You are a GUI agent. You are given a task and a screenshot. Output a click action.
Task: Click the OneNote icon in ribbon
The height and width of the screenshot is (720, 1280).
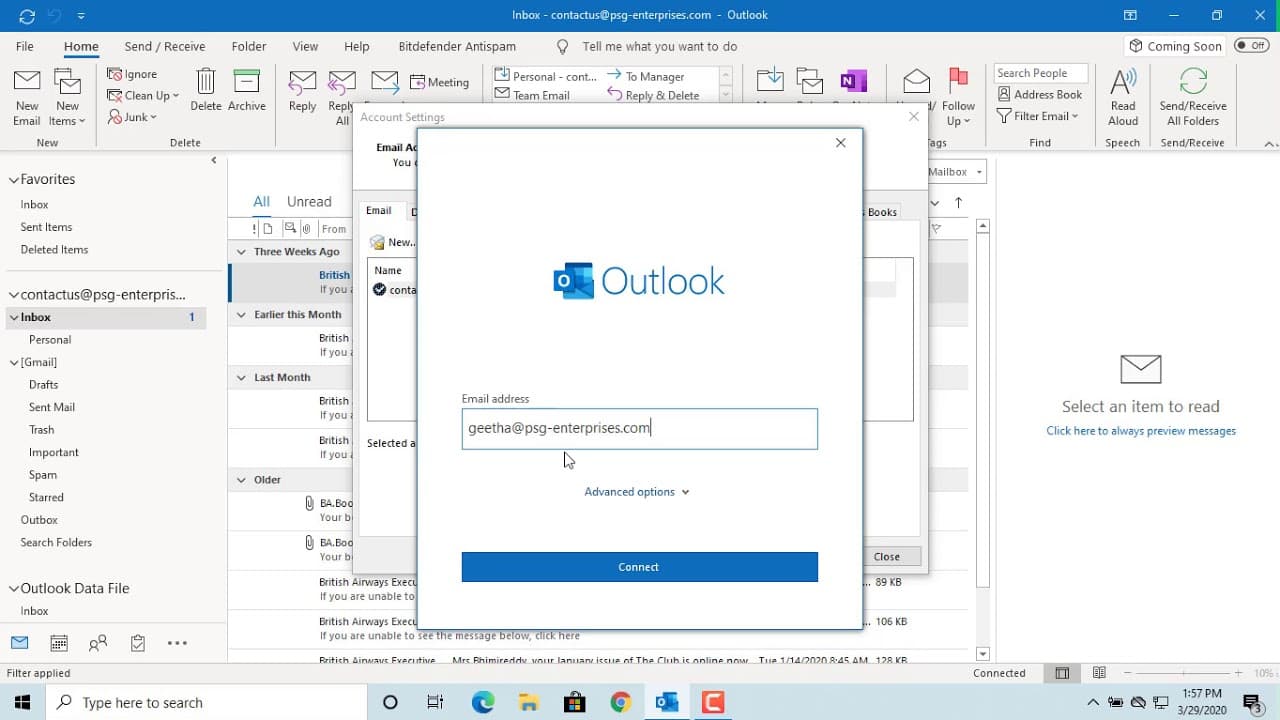tap(853, 82)
